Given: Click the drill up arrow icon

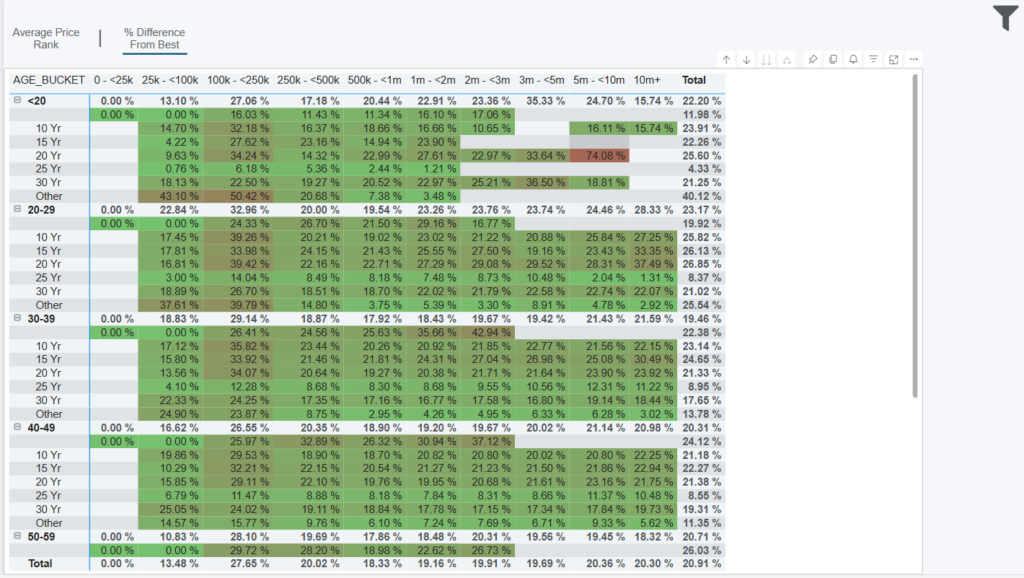Looking at the screenshot, I should 726,60.
